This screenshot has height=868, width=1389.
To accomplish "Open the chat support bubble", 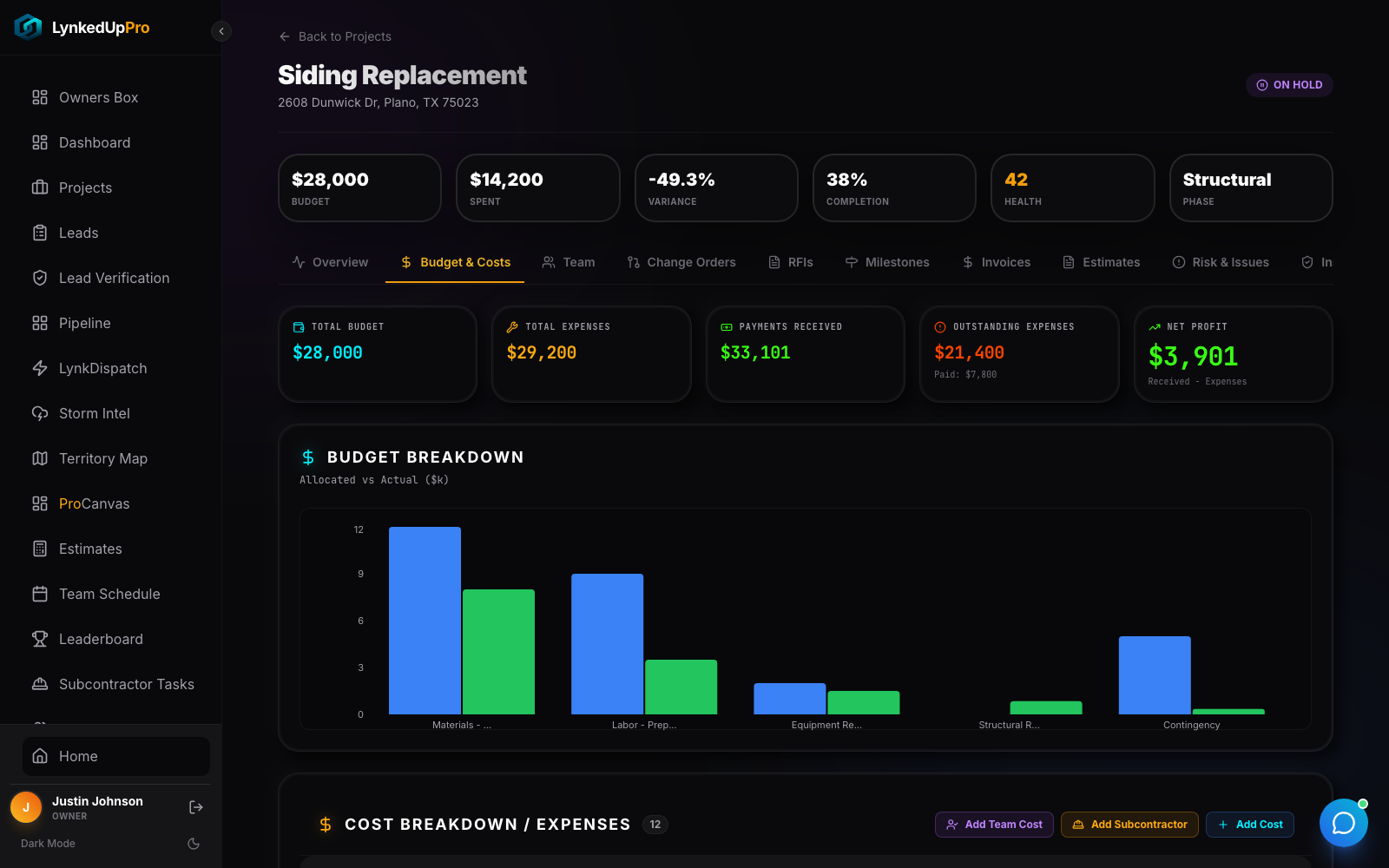I will tap(1344, 823).
